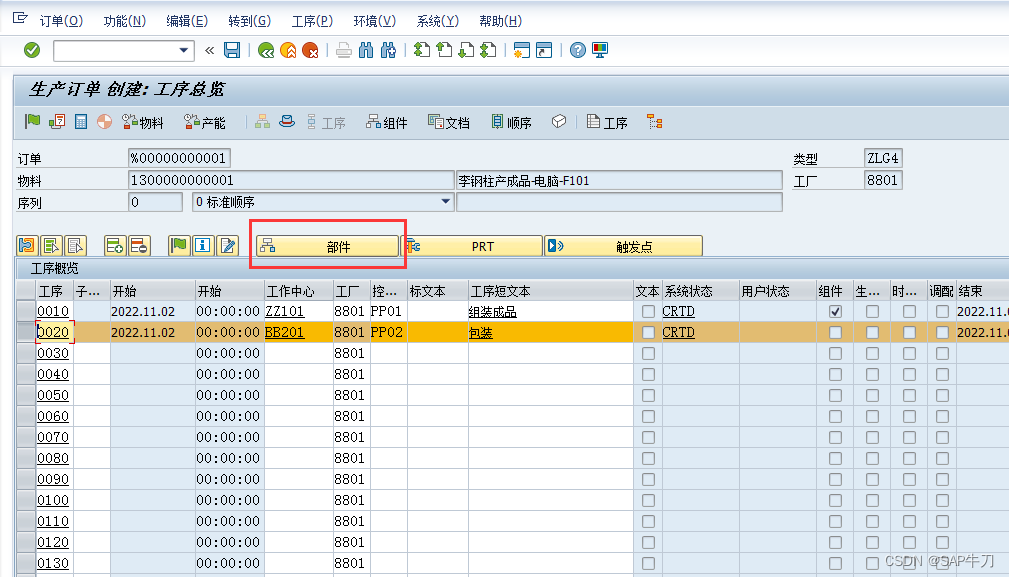This screenshot has height=577, width=1009.
Task: Click the PRT button
Action: pyautogui.click(x=472, y=246)
